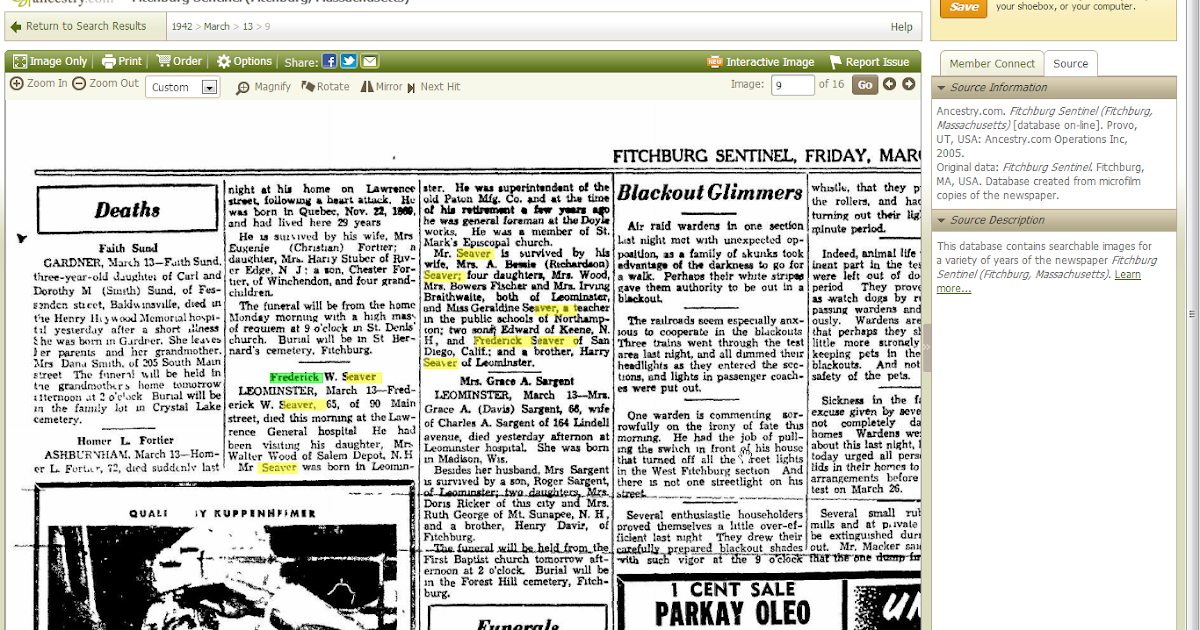This screenshot has width=1200, height=630.
Task: Select the Source tab
Action: (1070, 64)
